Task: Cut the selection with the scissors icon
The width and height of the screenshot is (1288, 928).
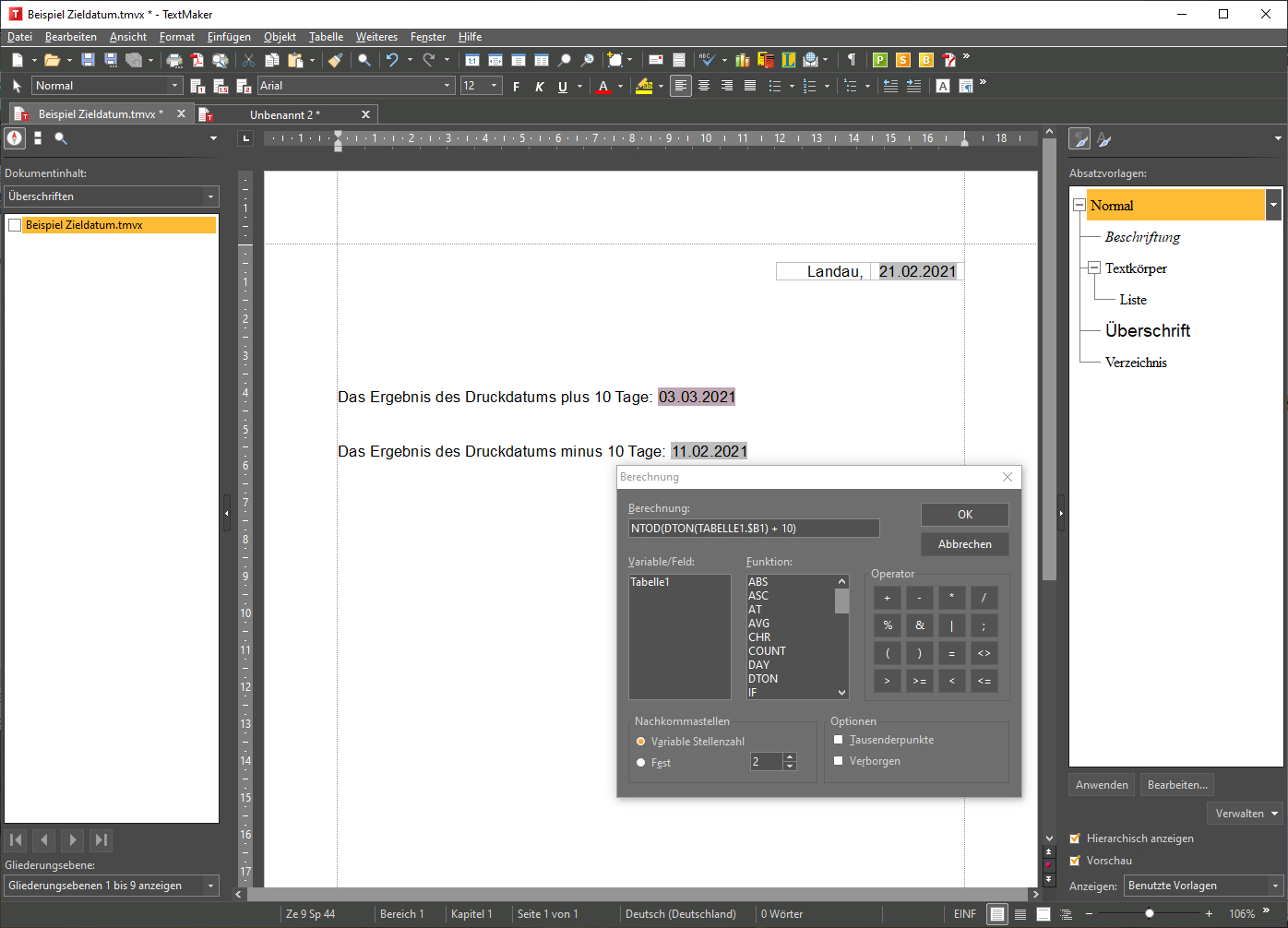Action: coord(248,60)
